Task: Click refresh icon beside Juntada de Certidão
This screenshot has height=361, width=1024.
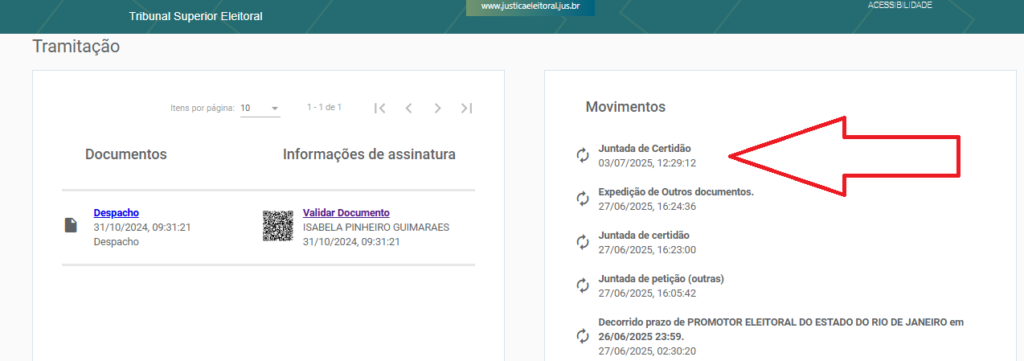Action: click(583, 155)
